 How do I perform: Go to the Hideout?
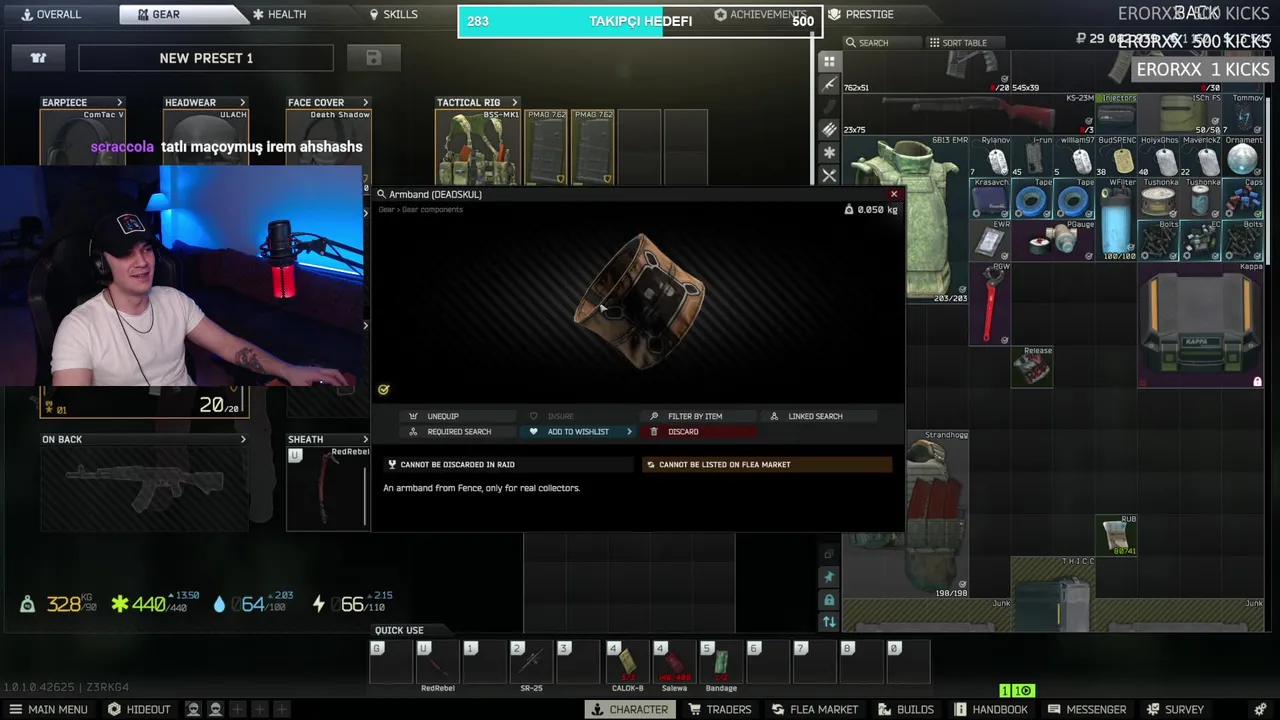coord(139,709)
